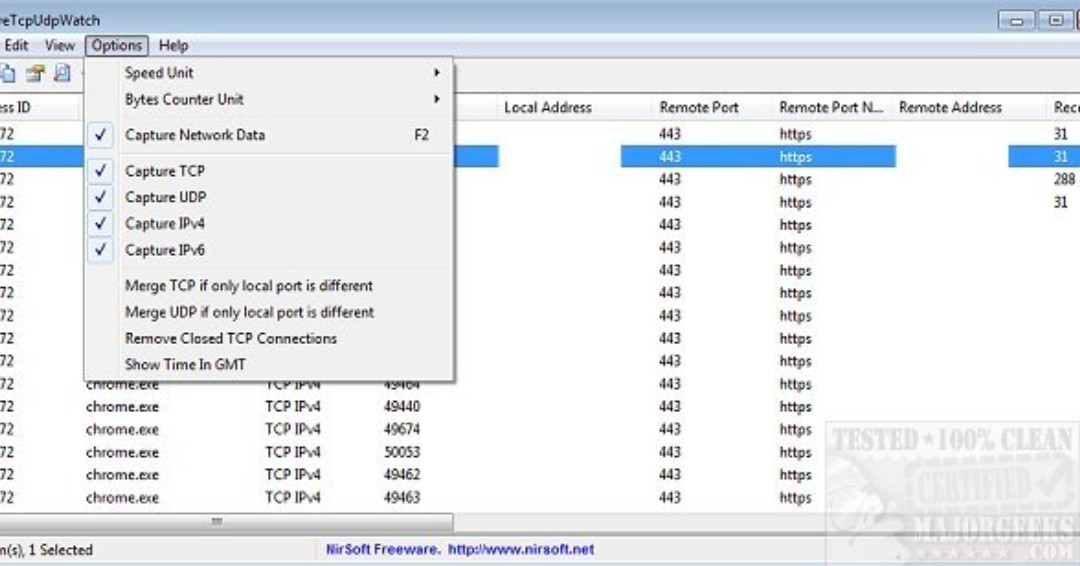Select chrome.exe in the row with port 50053
This screenshot has height=566, width=1080.
123,452
